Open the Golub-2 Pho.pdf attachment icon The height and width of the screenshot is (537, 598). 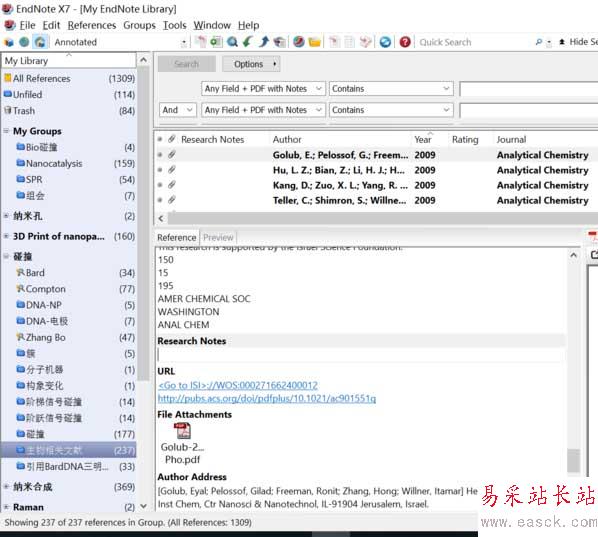coord(182,431)
